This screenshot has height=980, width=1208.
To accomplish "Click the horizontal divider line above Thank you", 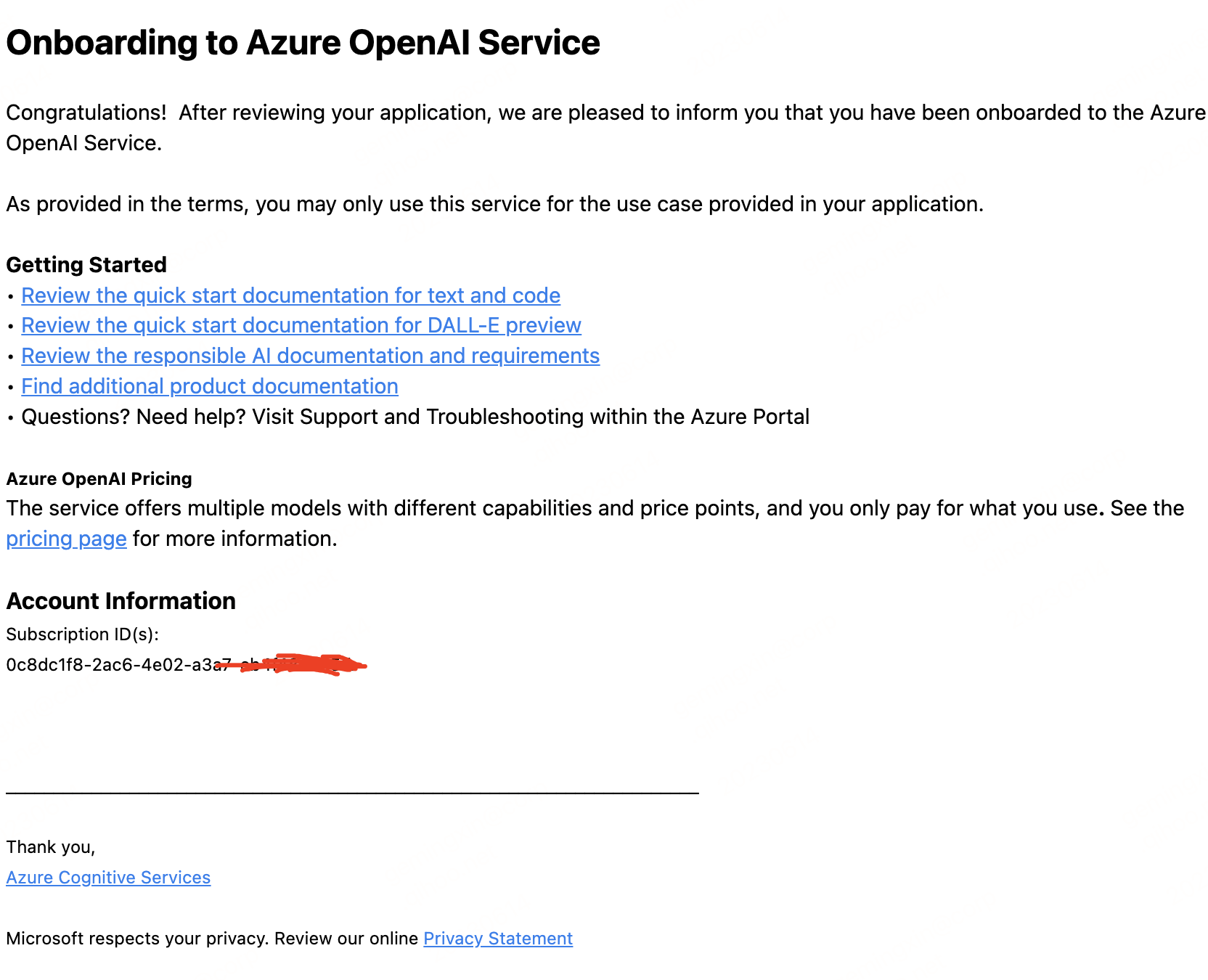I will click(x=352, y=793).
